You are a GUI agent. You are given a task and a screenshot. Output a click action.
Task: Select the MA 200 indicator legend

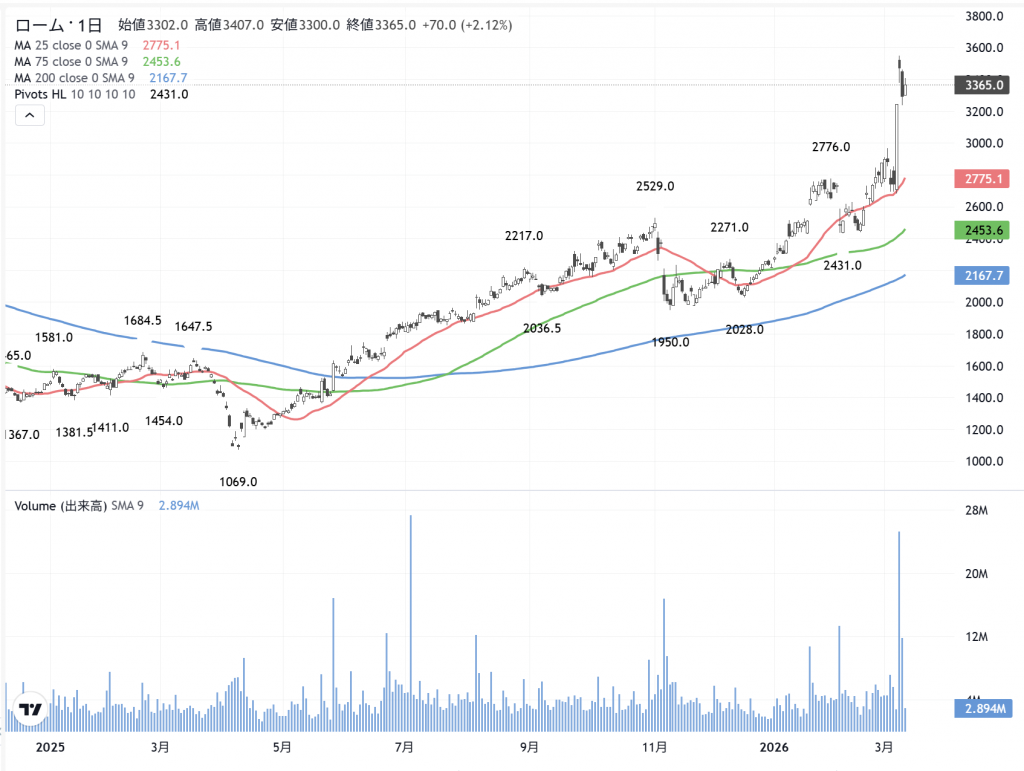click(74, 78)
